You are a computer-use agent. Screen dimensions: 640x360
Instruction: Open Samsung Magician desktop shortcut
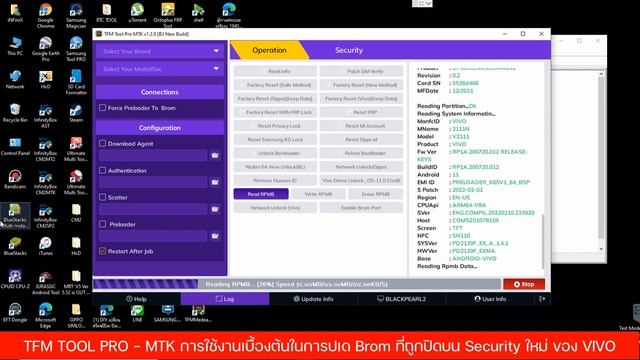click(76, 16)
